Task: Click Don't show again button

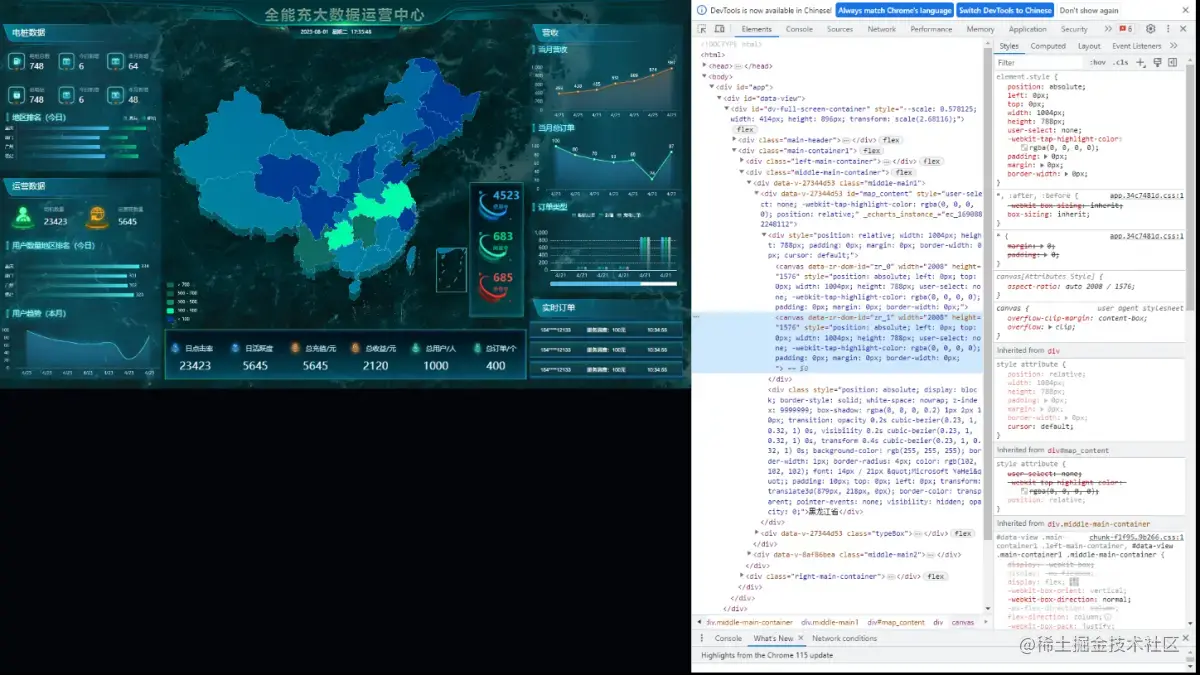Action: (x=1089, y=10)
